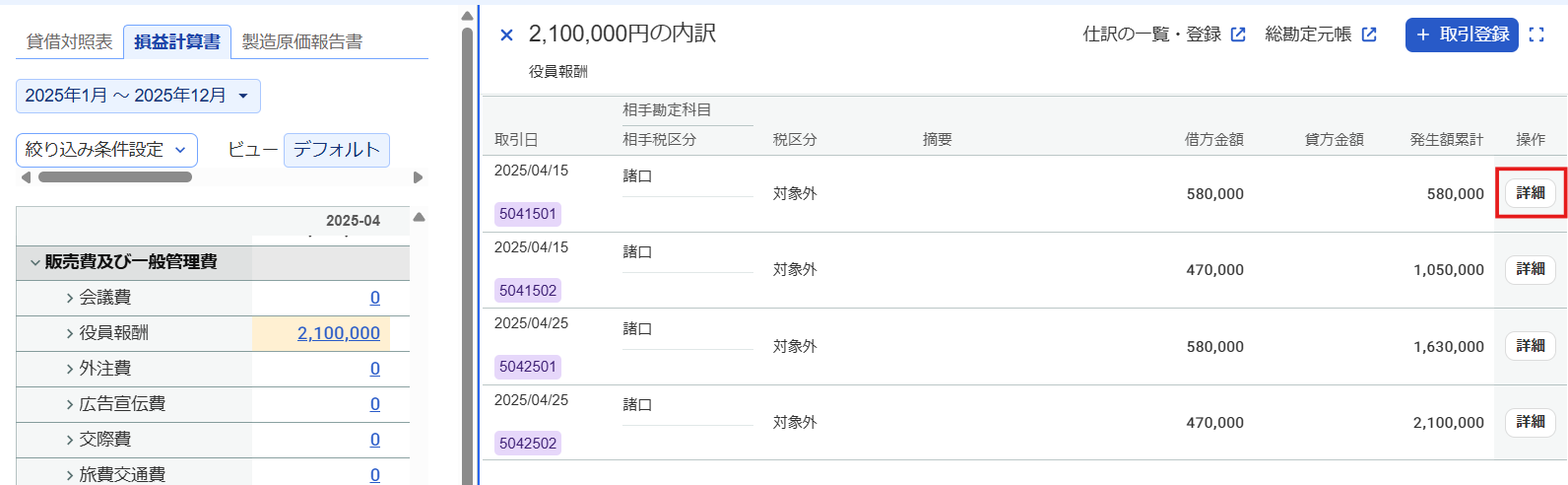Click transaction number tag 5041501
Screen dimensions: 1568x485
pyautogui.click(x=528, y=214)
